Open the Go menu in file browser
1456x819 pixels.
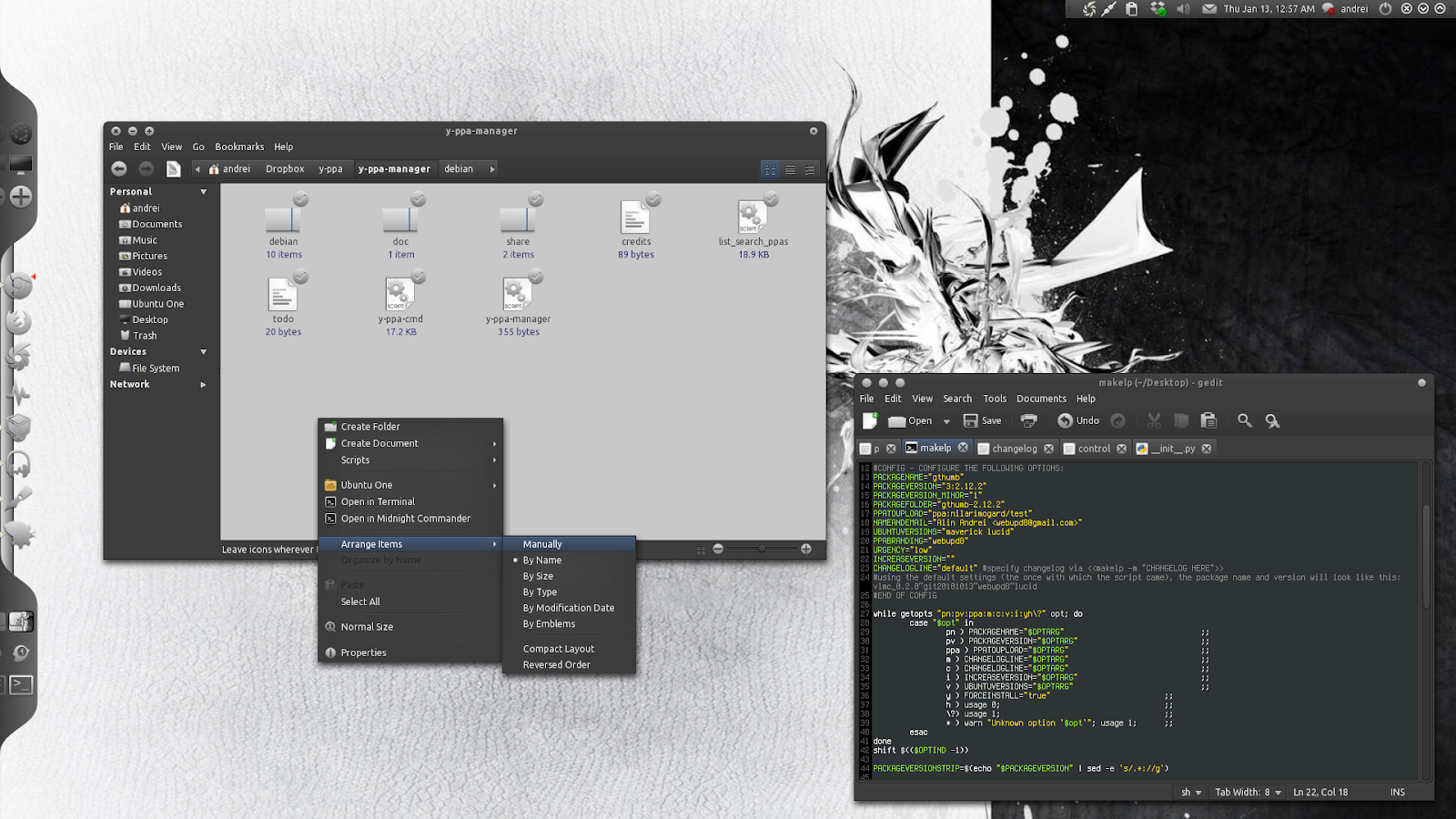(x=198, y=147)
